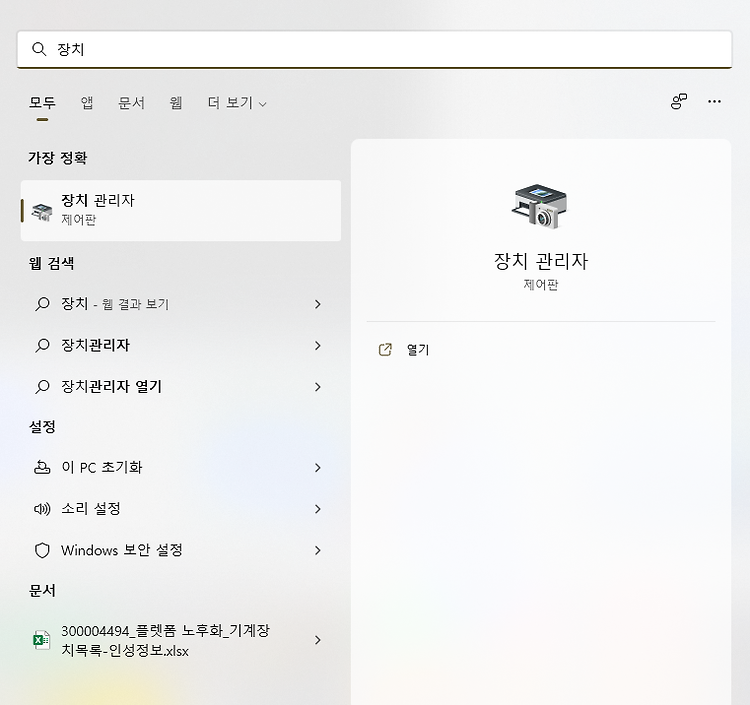Switch to the 웹 tab

(x=176, y=102)
